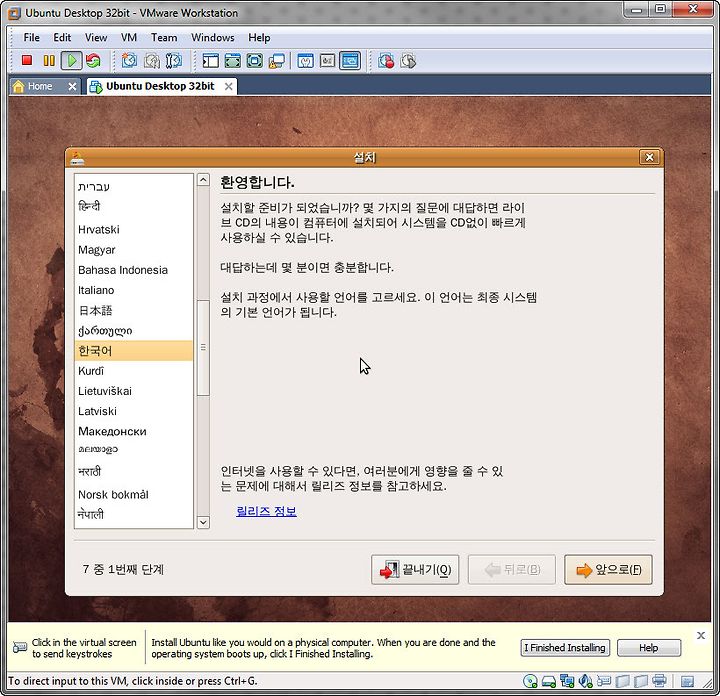Image resolution: width=720 pixels, height=696 pixels.
Task: Click the yellow Suspend pause icon
Action: (49, 61)
